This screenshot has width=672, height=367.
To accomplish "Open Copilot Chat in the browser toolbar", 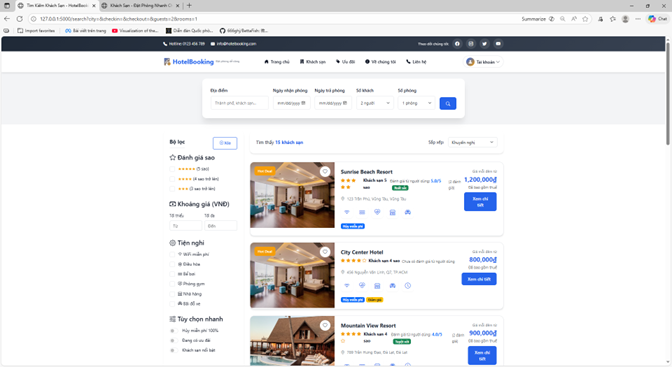I will [x=657, y=19].
